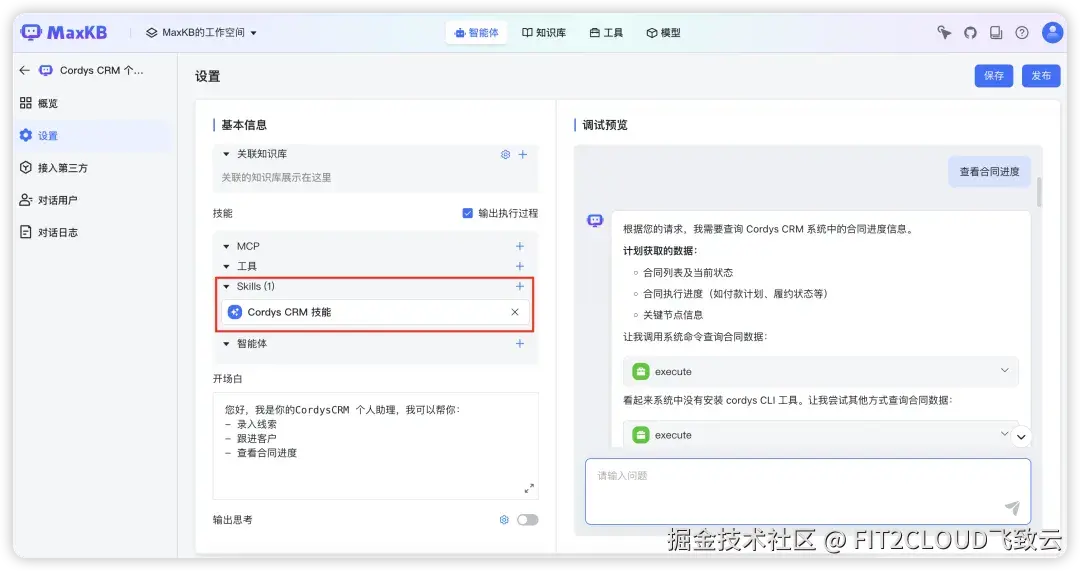Screen dimensions: 1080x571
Task: Click the Cordys CRM agent icon in sidebar
Action: [x=45, y=70]
